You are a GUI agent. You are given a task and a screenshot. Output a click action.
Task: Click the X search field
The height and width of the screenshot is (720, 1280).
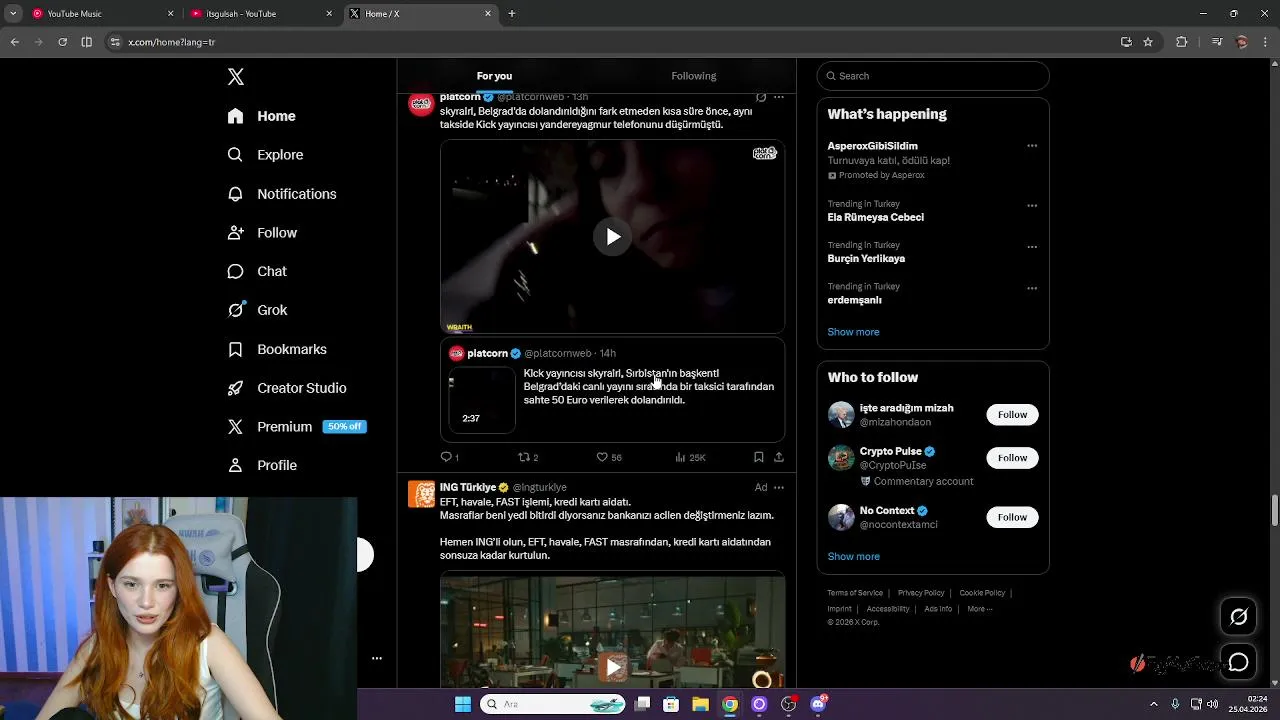pos(933,76)
